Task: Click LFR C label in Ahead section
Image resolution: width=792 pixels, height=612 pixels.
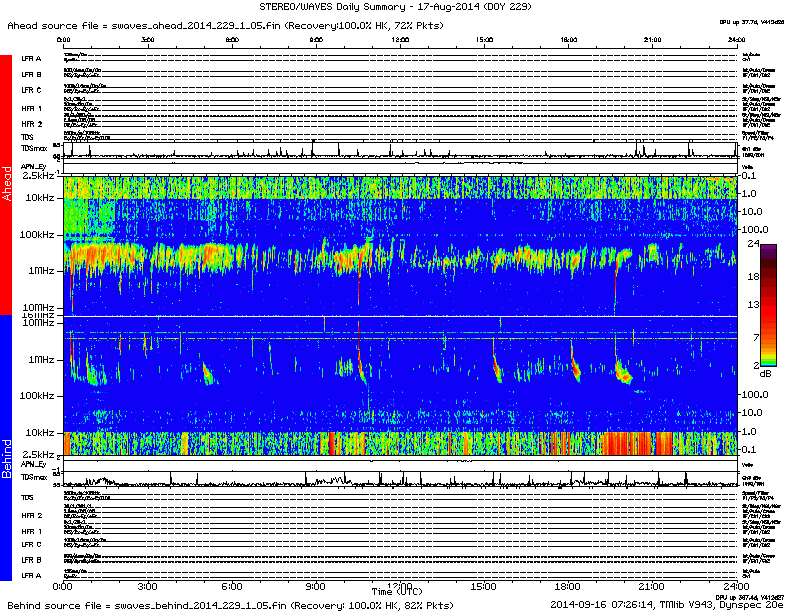Action: [x=31, y=90]
